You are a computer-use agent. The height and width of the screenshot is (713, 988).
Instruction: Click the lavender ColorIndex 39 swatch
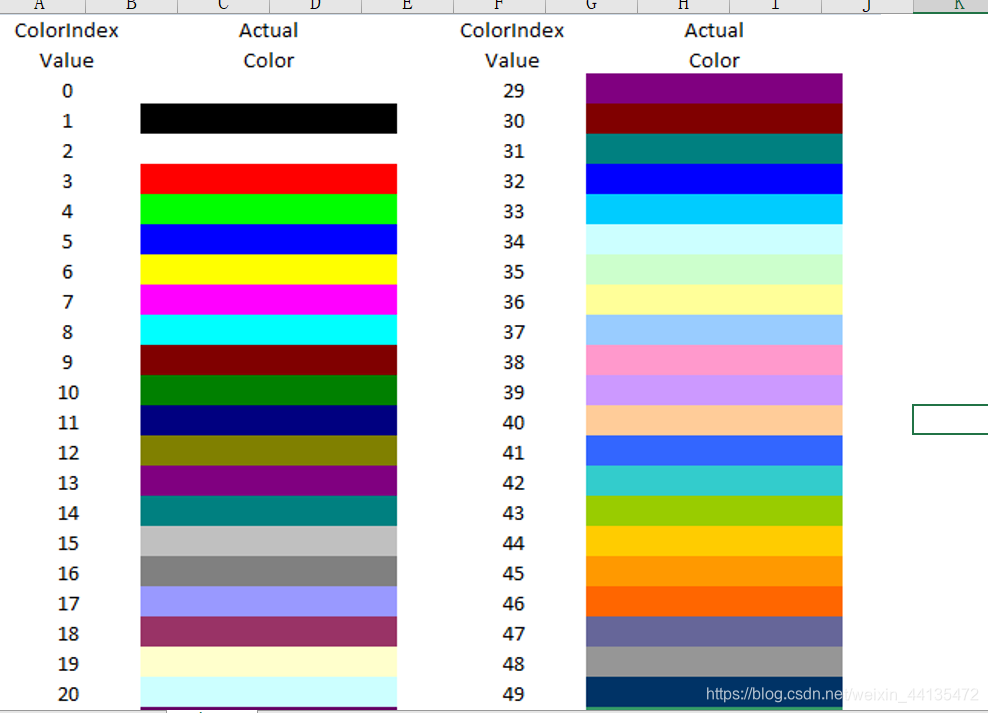tap(714, 391)
